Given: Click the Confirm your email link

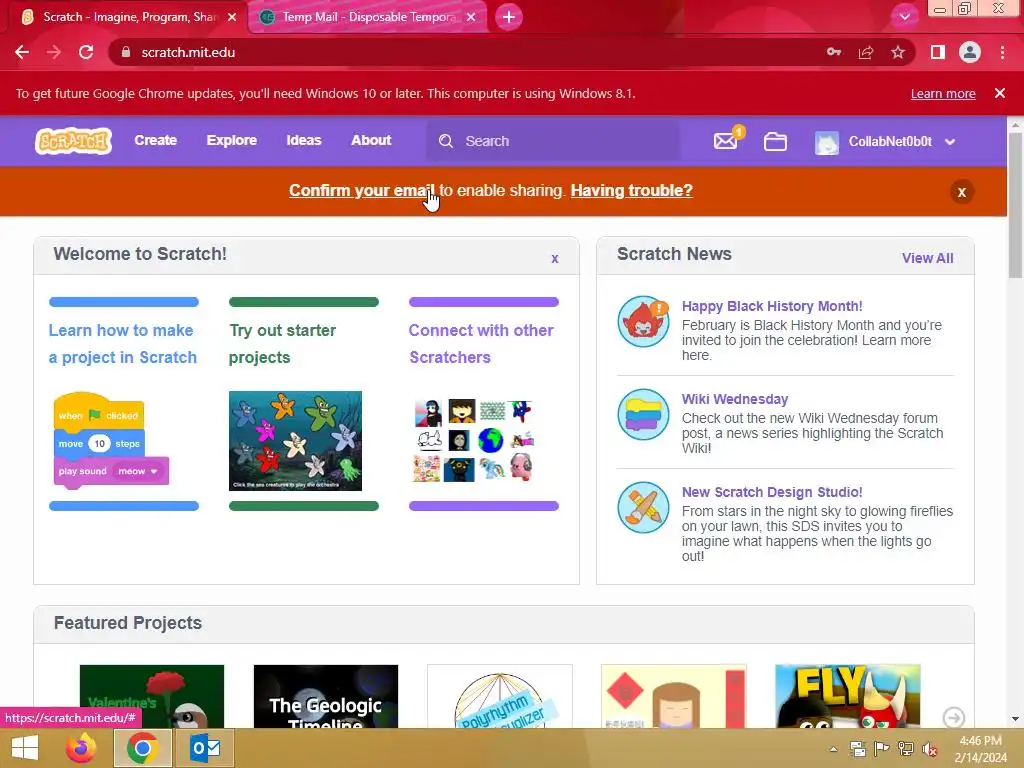Looking at the screenshot, I should pyautogui.click(x=362, y=190).
